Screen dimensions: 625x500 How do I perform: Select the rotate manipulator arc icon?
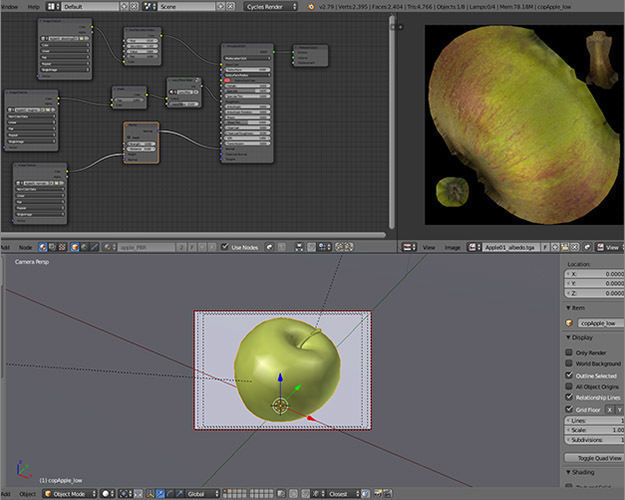pyautogui.click(x=169, y=494)
